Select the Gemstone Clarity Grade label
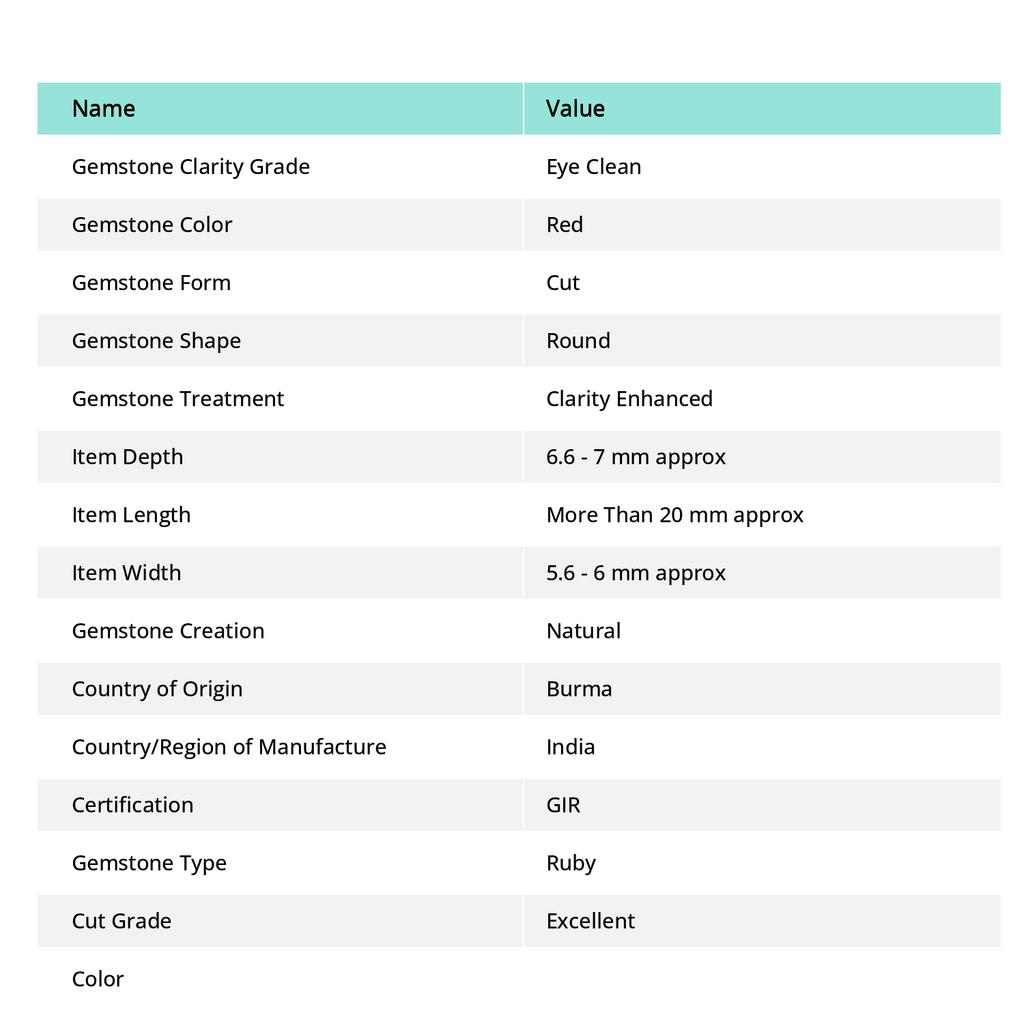 coord(191,166)
